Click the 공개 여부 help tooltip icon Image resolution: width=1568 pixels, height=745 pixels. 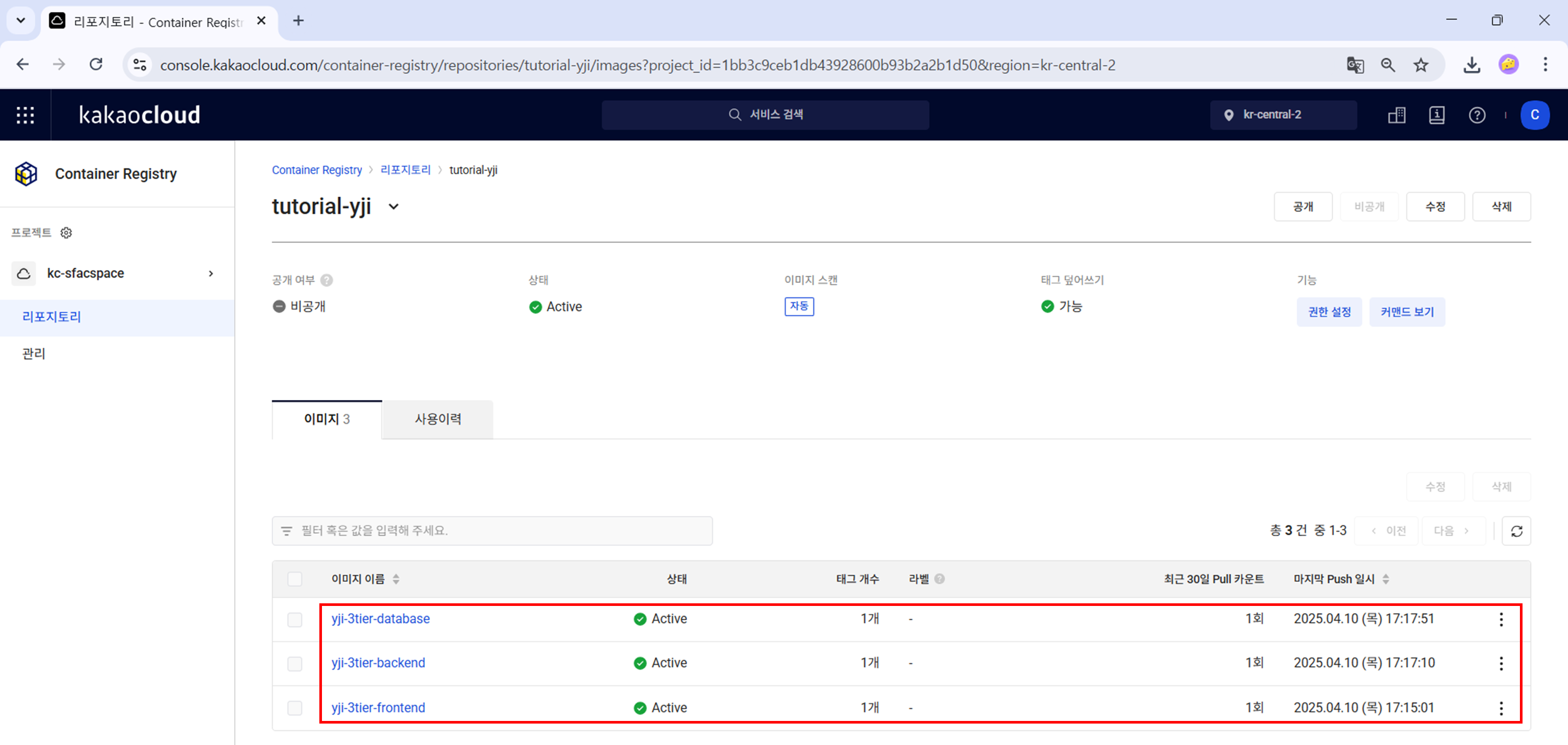[327, 280]
